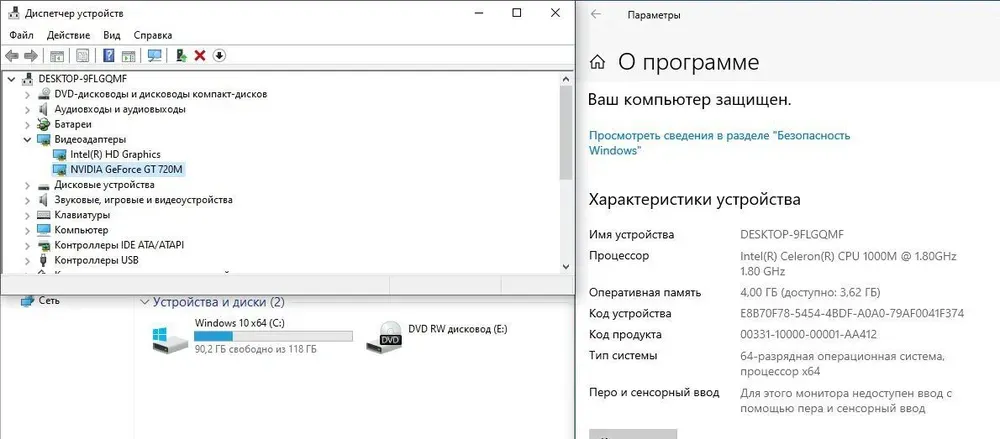The image size is (1000, 439).
Task: Click the Back arrow in Device Manager toolbar
Action: 12,55
